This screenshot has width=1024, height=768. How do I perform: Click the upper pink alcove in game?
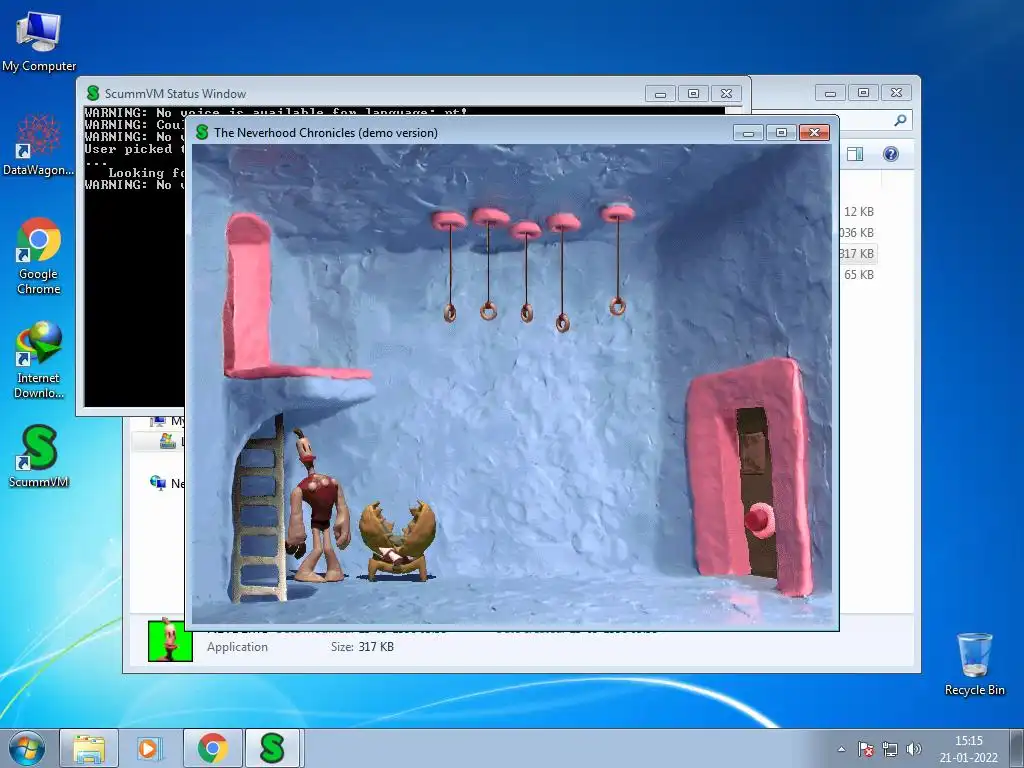pyautogui.click(x=248, y=294)
